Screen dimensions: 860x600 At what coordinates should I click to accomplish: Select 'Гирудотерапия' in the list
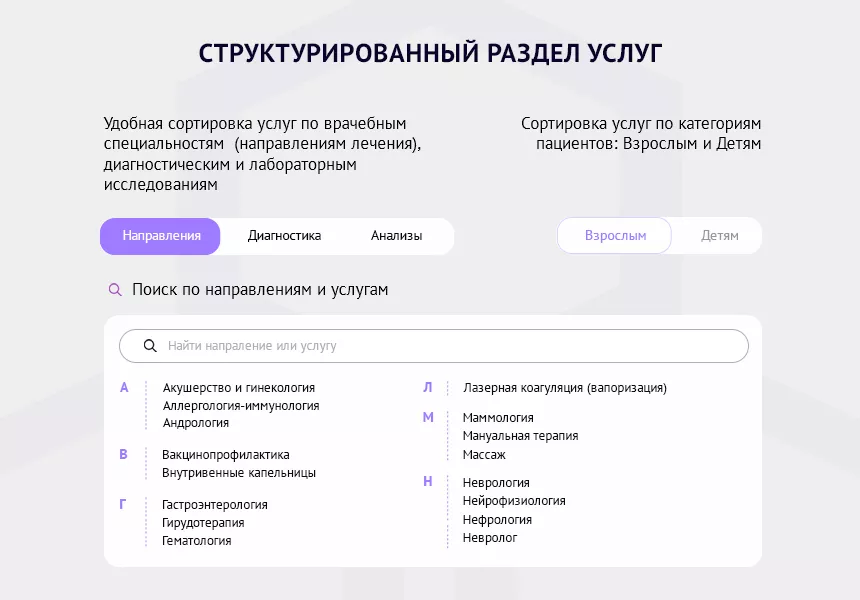click(203, 523)
